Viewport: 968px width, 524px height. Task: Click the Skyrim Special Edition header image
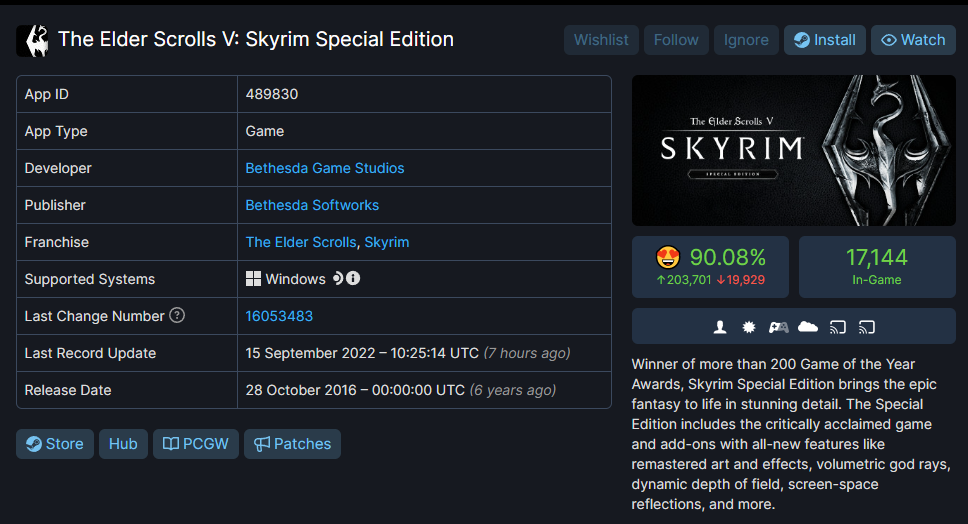(x=793, y=150)
